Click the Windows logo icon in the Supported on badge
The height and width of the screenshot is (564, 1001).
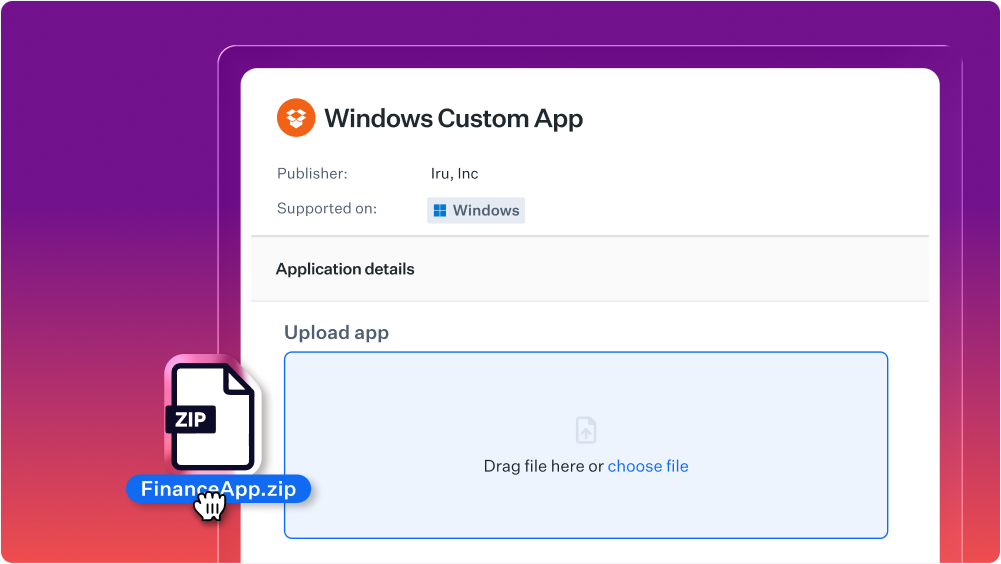click(440, 210)
